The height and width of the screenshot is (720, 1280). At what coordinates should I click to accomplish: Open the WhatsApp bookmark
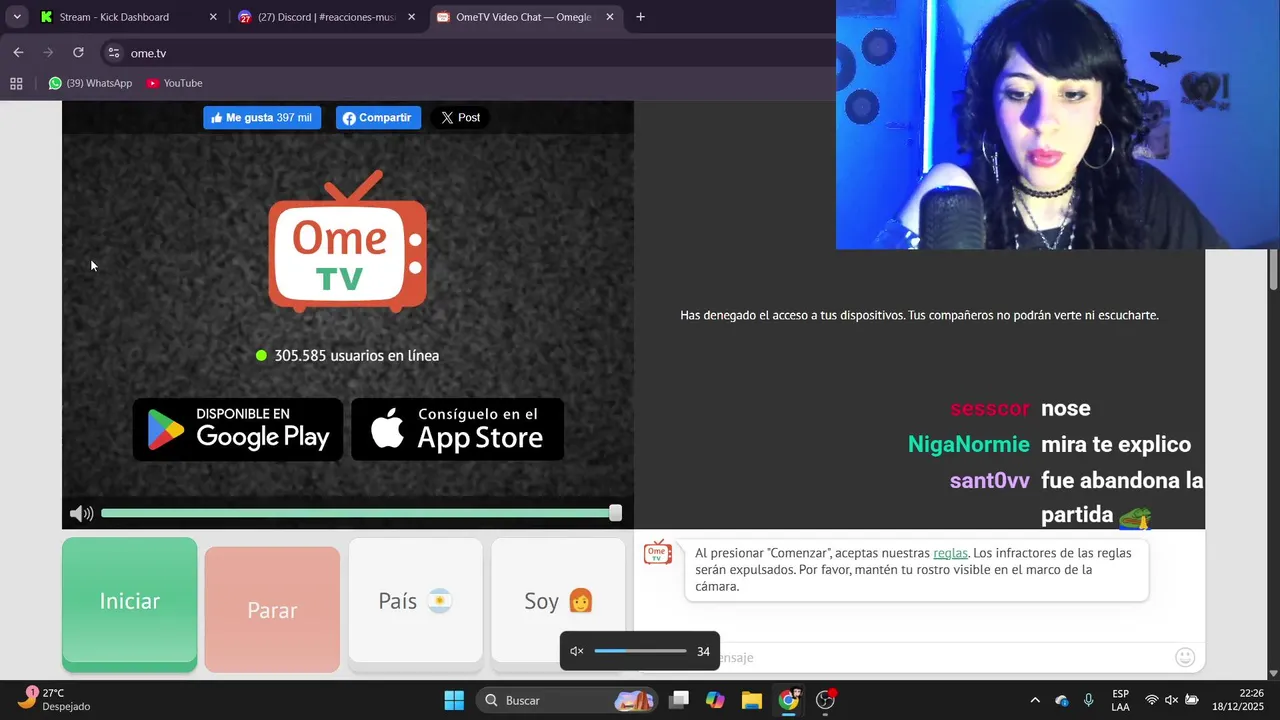click(90, 83)
